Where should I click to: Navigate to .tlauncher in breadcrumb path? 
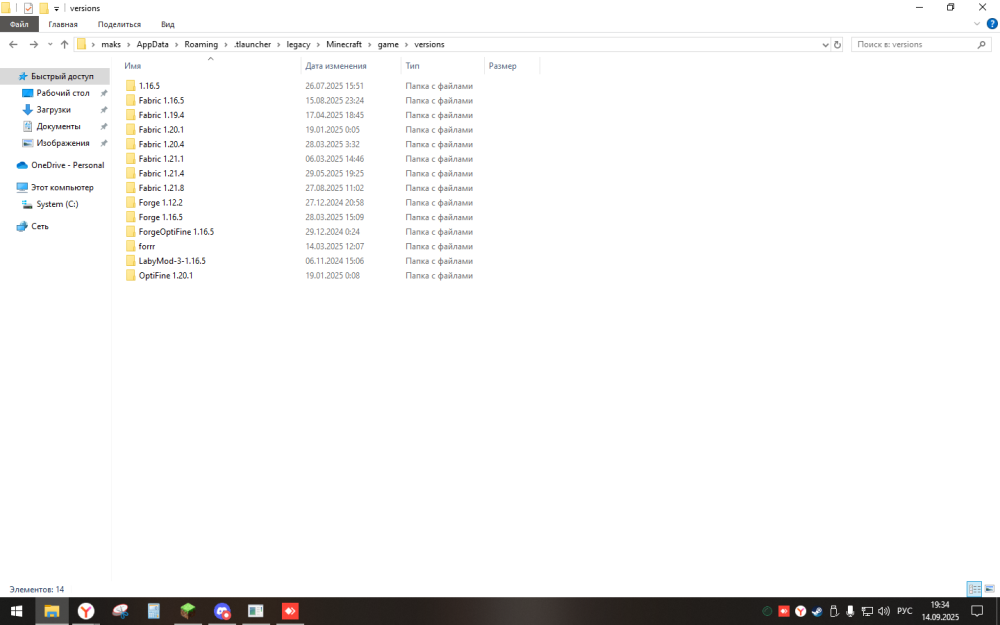[252, 45]
